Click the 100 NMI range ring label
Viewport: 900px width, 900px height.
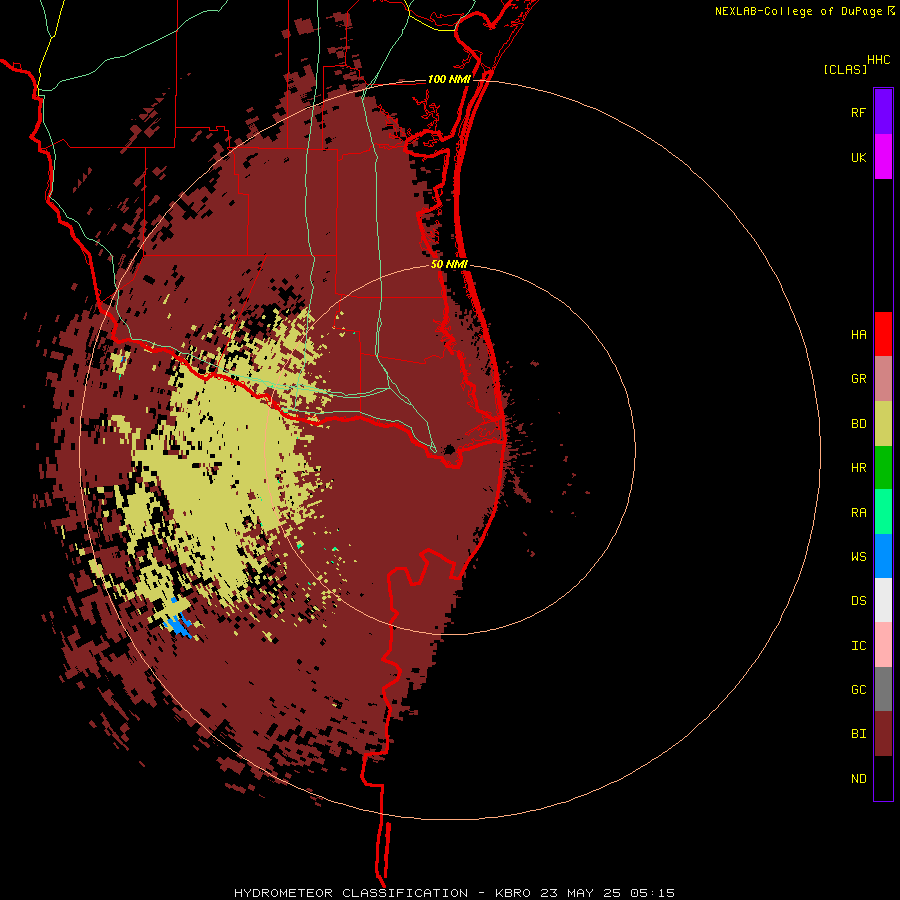(x=449, y=79)
